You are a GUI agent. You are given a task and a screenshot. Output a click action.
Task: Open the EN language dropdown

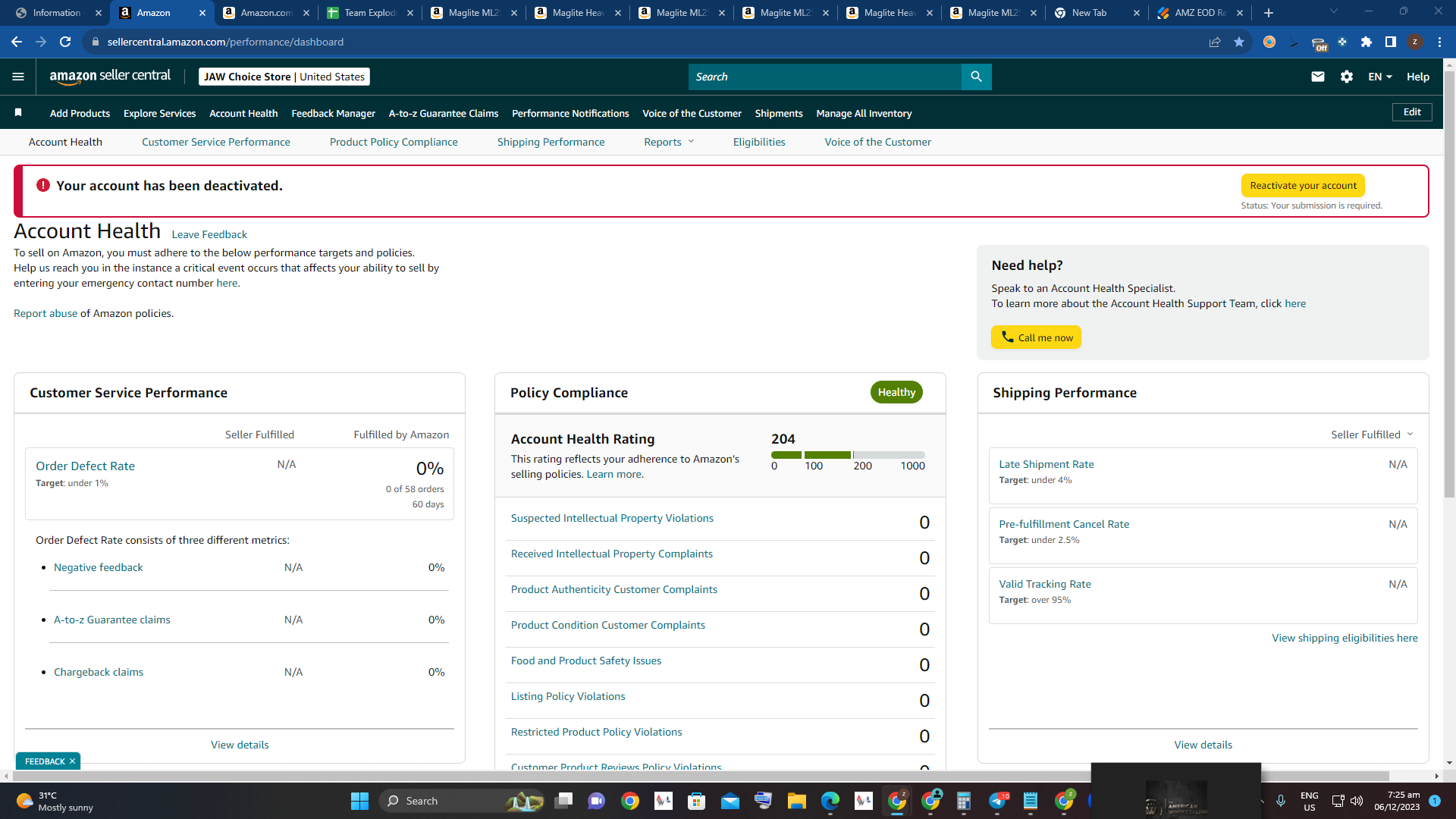coord(1380,77)
